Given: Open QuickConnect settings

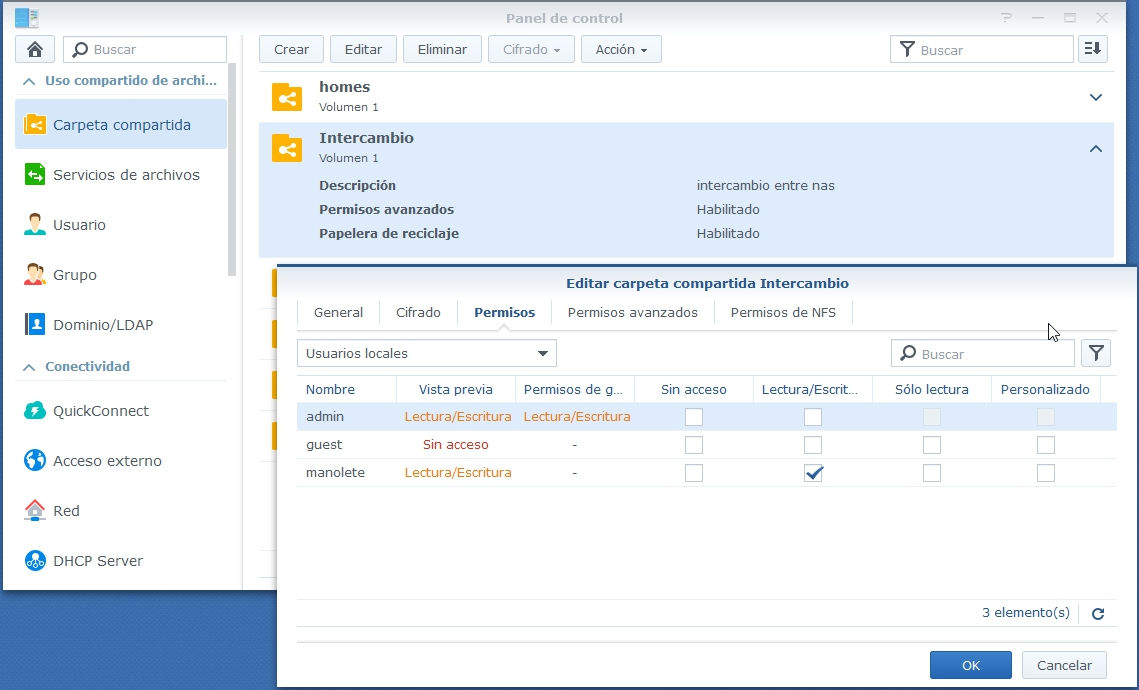Looking at the screenshot, I should pos(100,411).
